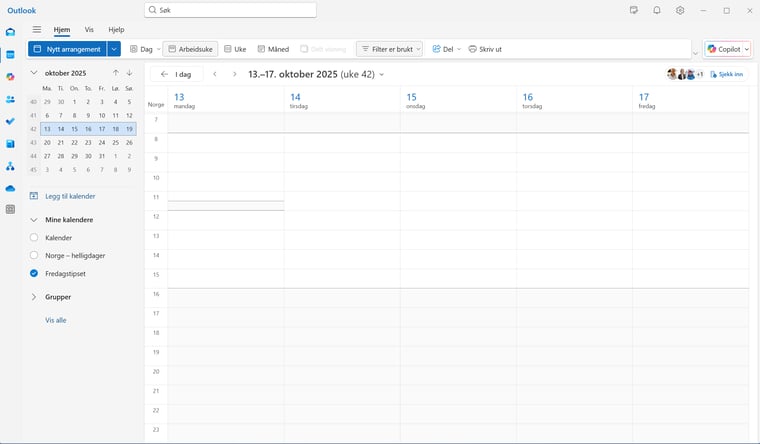Open the Hjelp tab

pos(116,30)
